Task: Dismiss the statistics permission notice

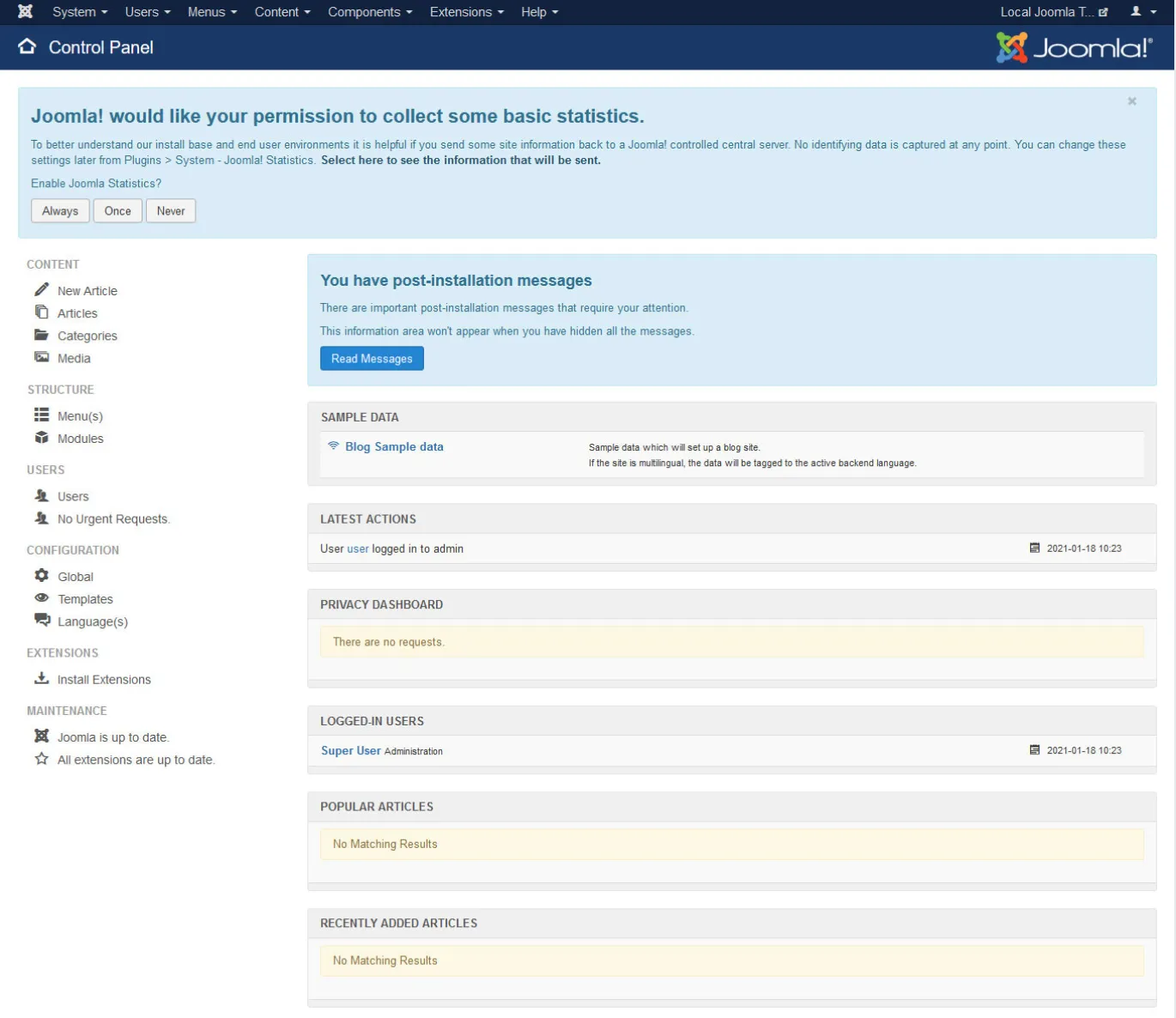Action: pyautogui.click(x=1131, y=101)
